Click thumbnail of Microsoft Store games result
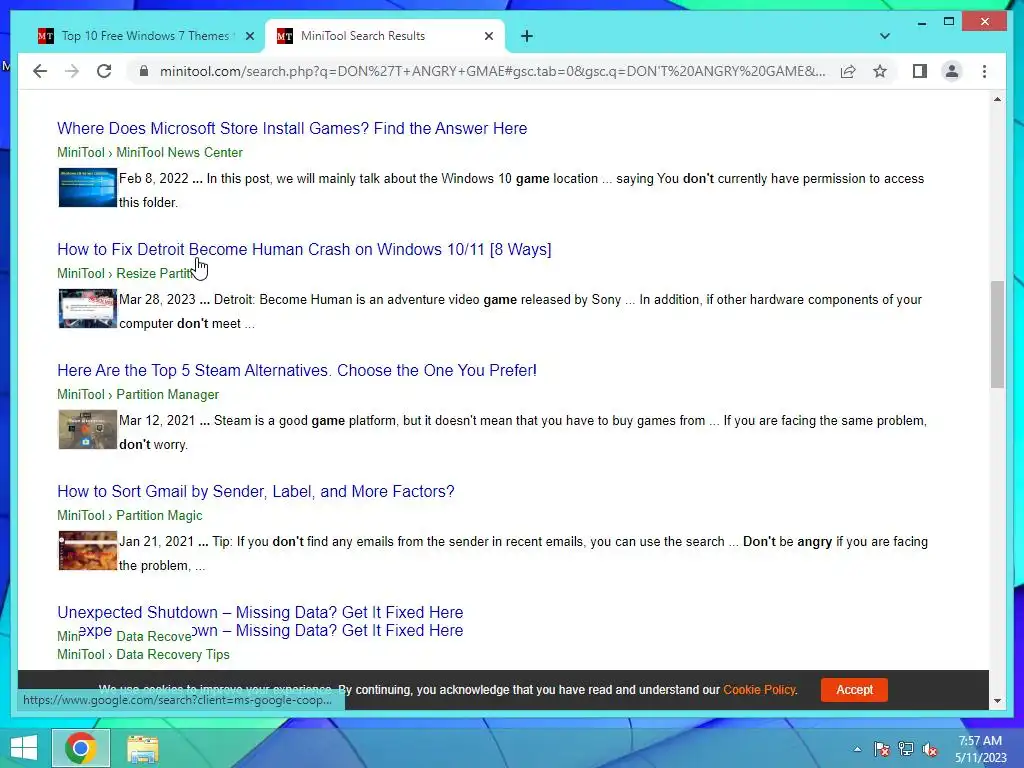The image size is (1024, 768). 88,187
